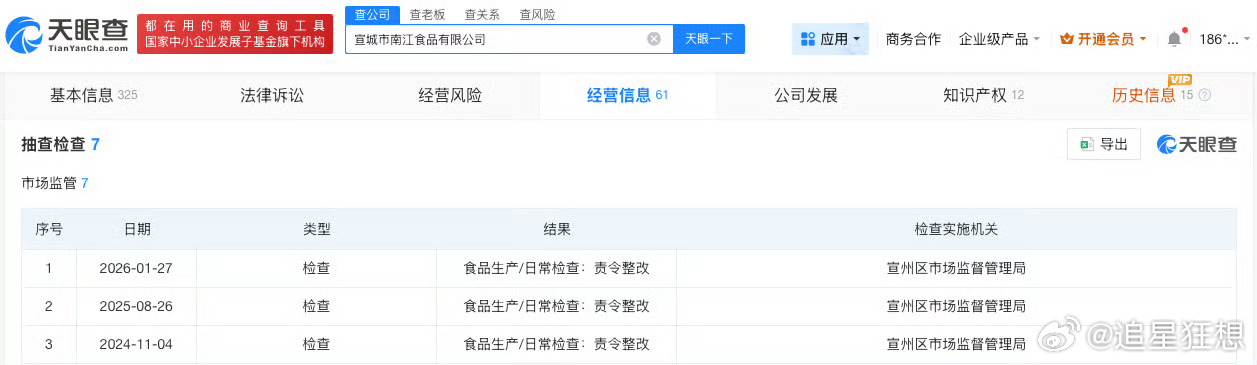Click the 抽查检查 section heading
Viewport: 1257px width, 365px height.
click(60, 144)
